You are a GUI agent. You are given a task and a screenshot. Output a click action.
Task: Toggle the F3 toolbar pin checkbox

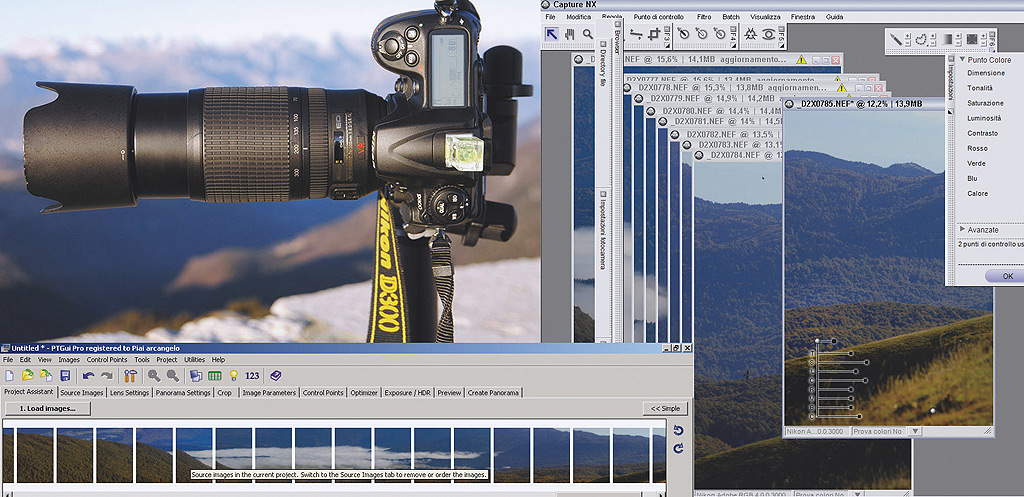(x=667, y=29)
